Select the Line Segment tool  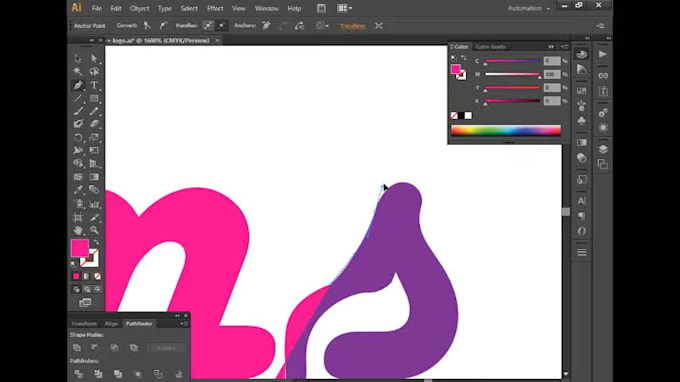[x=78, y=98]
